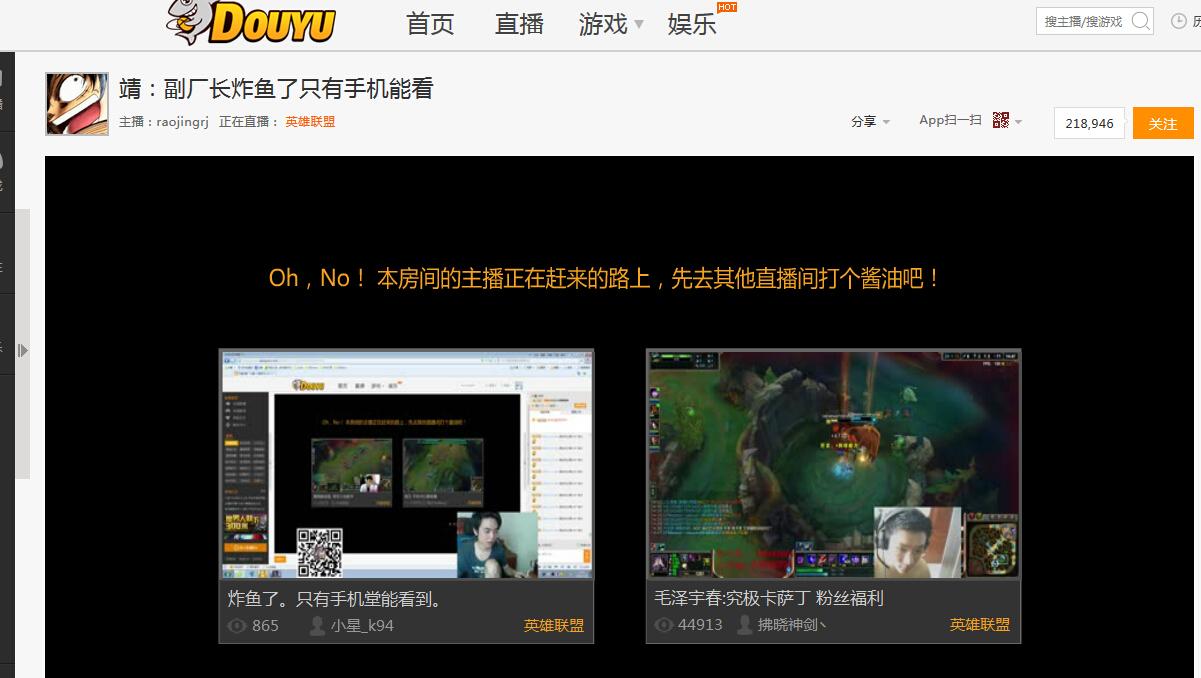The height and width of the screenshot is (678, 1201).
Task: Click the QR code icon beside App扫一扫
Action: [x=1001, y=120]
